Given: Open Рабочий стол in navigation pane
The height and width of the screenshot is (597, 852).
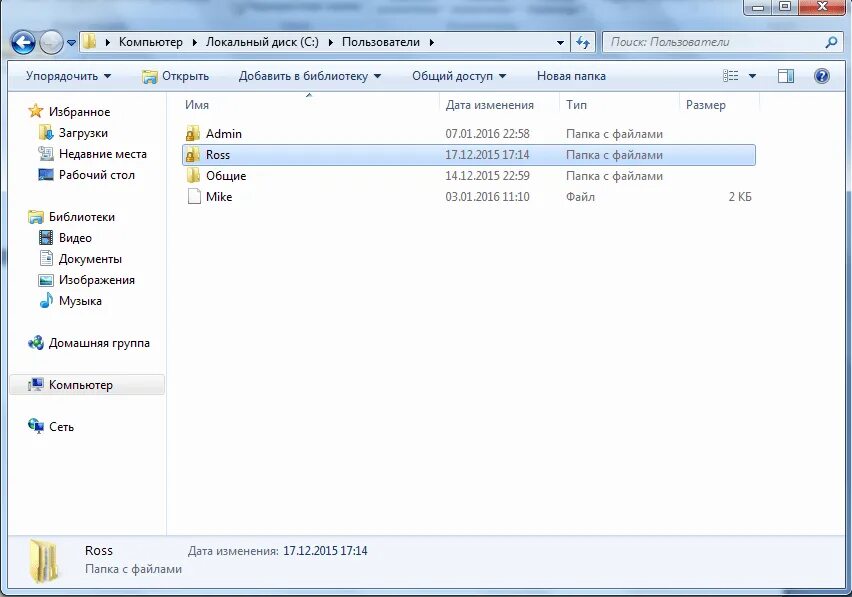Looking at the screenshot, I should click(97, 175).
